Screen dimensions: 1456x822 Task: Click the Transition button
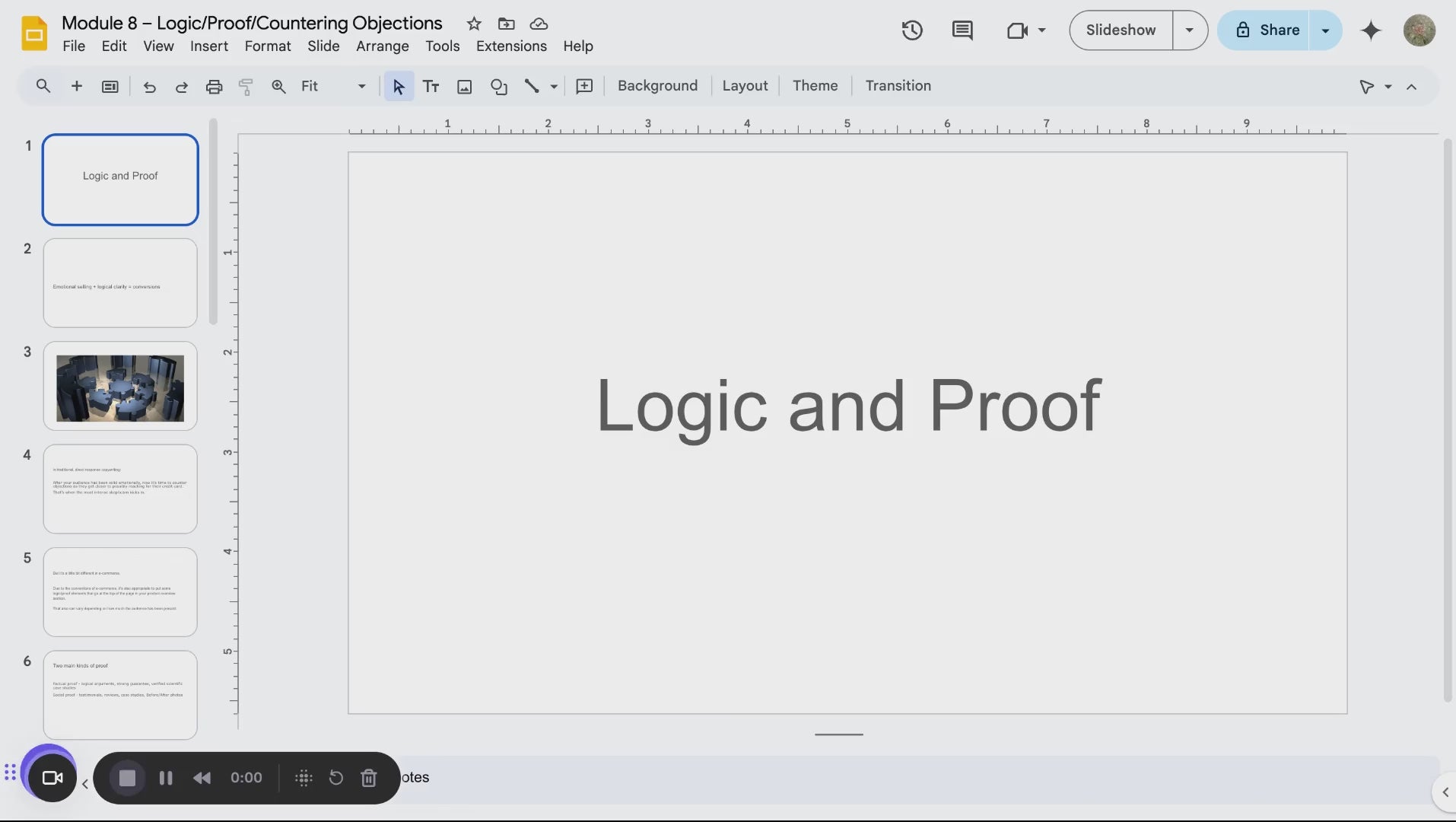click(x=898, y=86)
